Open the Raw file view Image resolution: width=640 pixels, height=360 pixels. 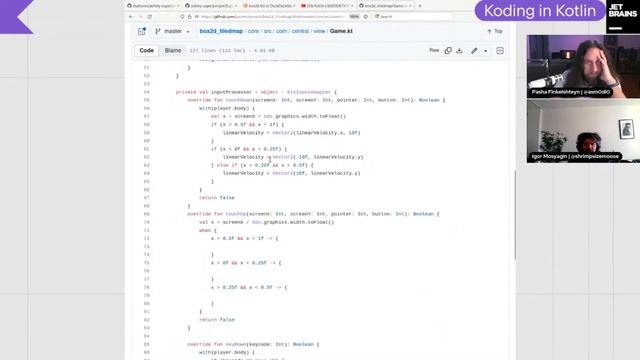[x=434, y=50]
